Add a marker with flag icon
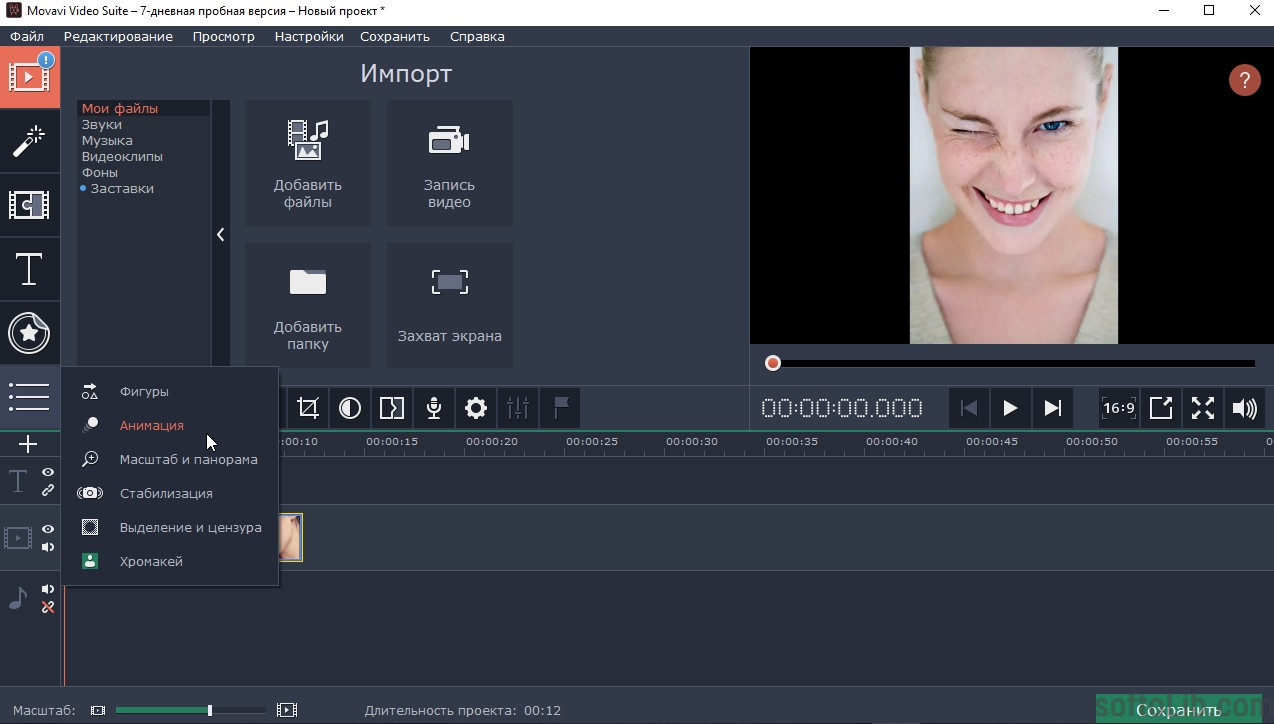 point(560,408)
